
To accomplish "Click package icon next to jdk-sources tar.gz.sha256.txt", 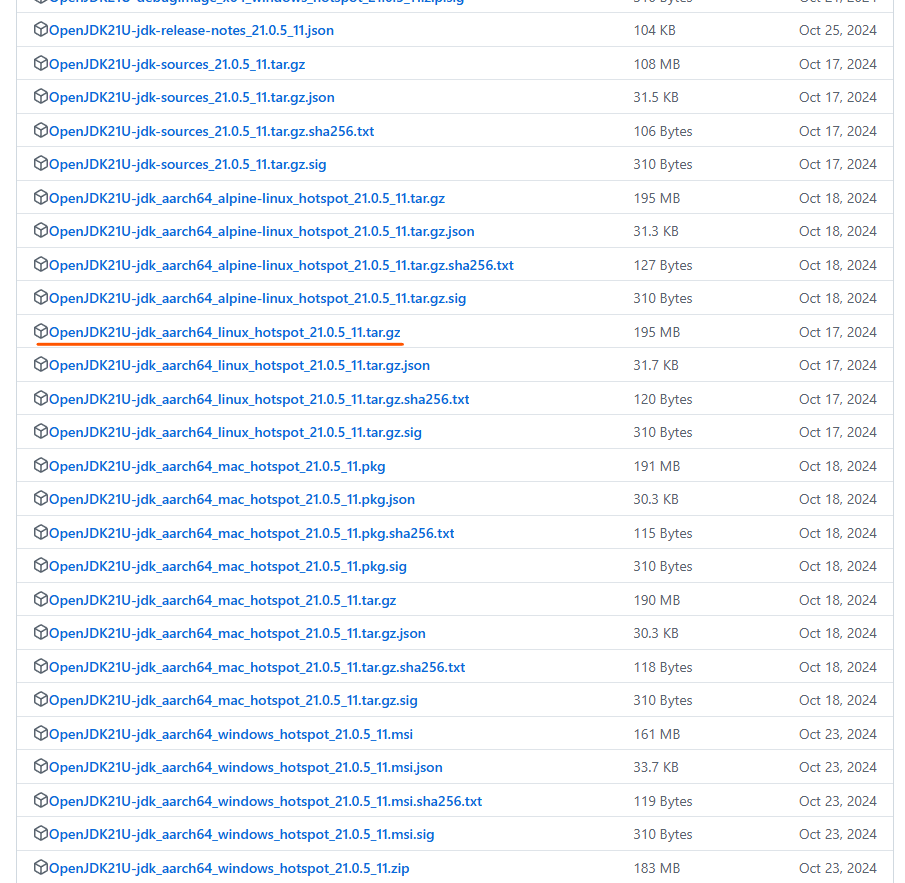I will click(x=40, y=130).
